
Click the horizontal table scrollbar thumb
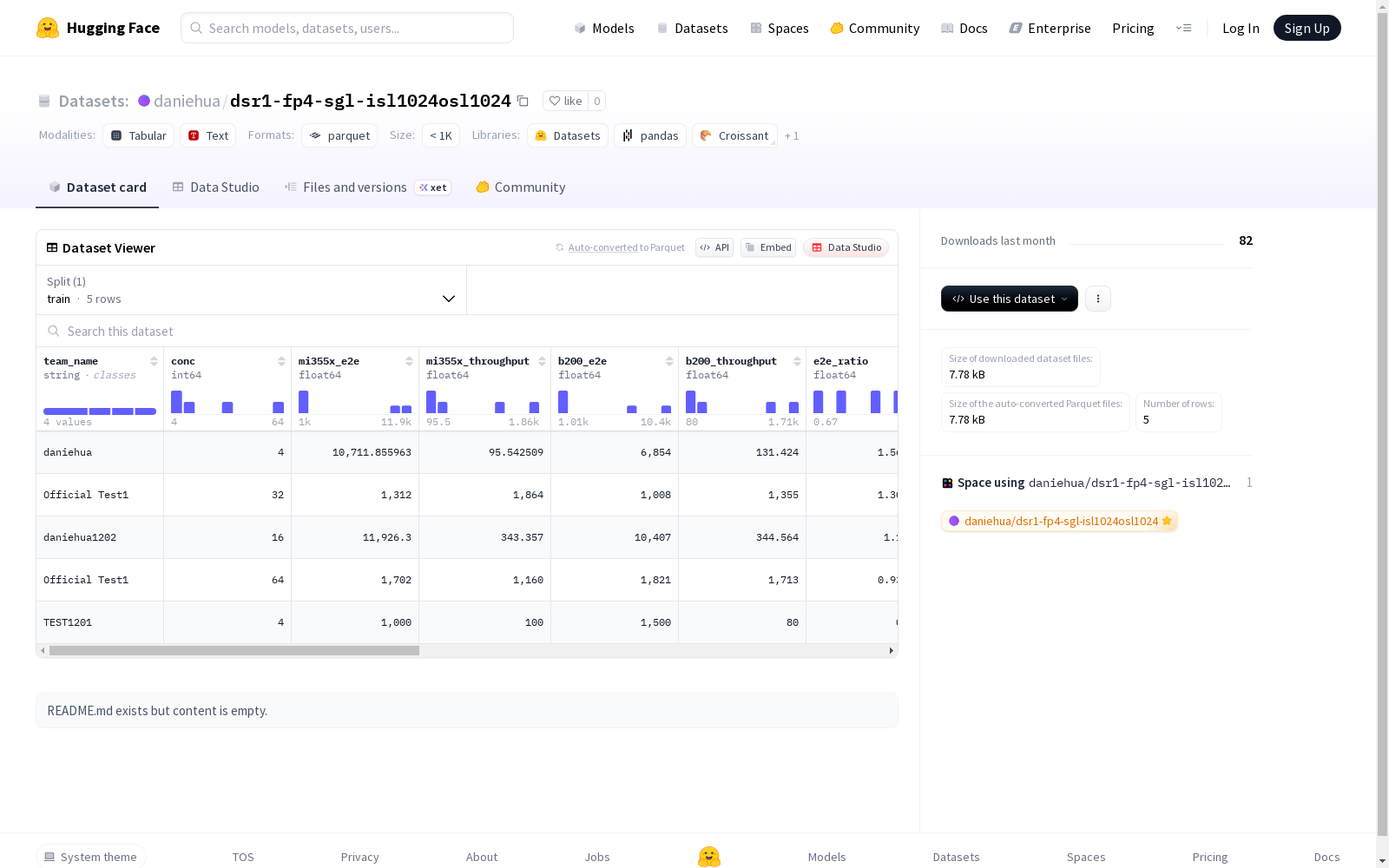click(x=234, y=650)
